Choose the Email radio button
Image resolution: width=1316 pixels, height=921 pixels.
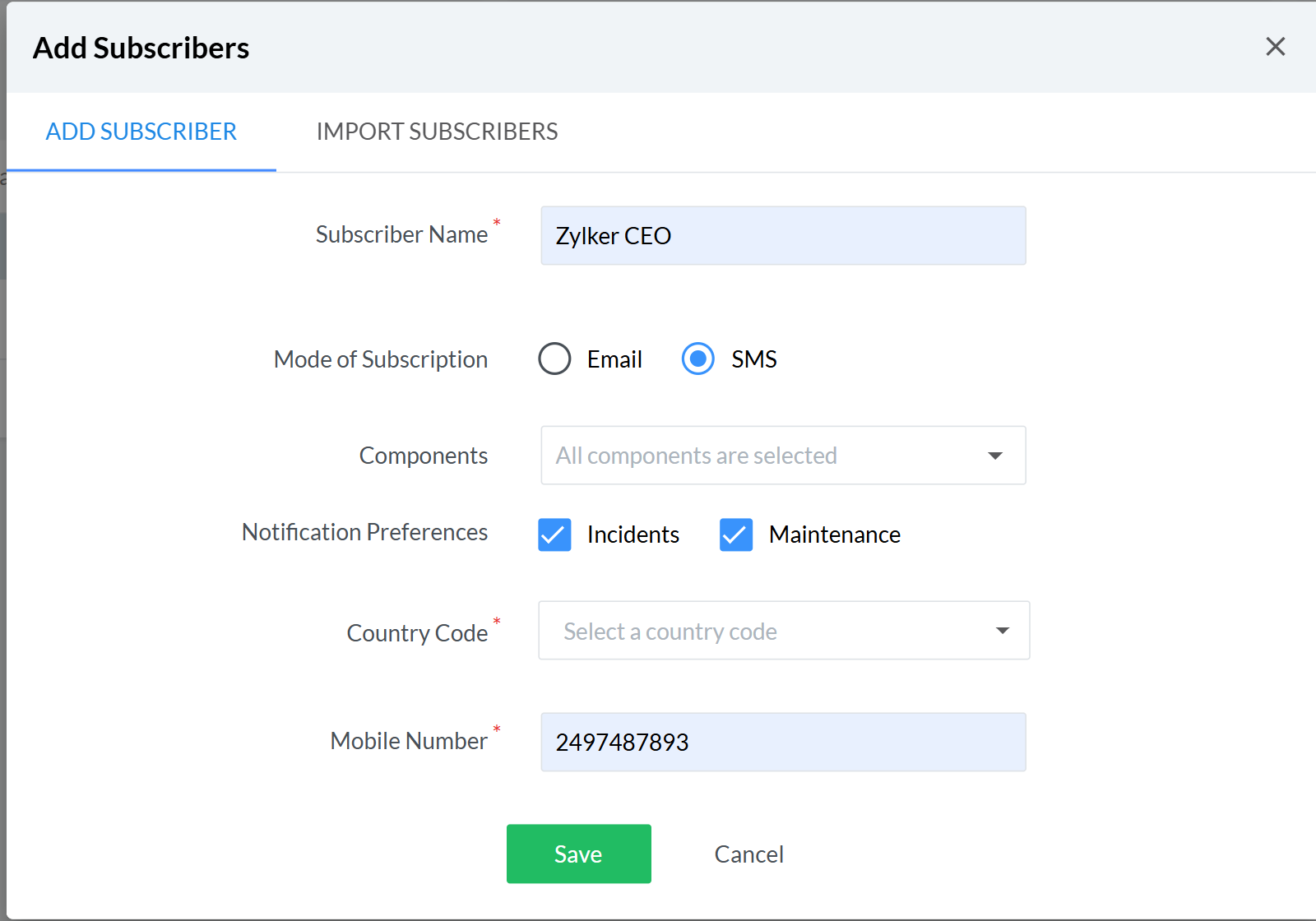tap(554, 359)
